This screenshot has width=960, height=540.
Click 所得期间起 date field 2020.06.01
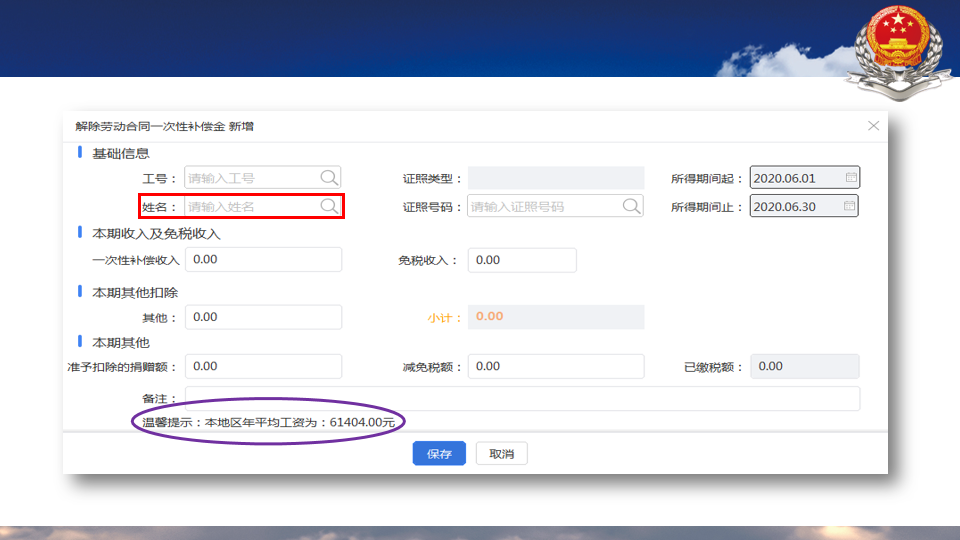(x=805, y=178)
